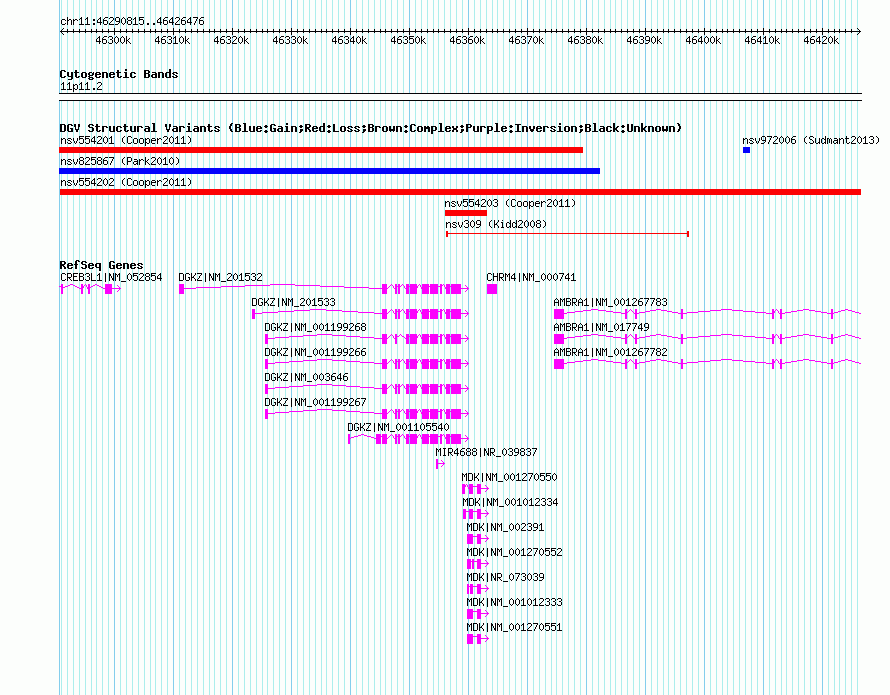This screenshot has width=890, height=695.
Task: Click the DGKZ|NM_001199267 transcript label
Action: click(x=315, y=402)
